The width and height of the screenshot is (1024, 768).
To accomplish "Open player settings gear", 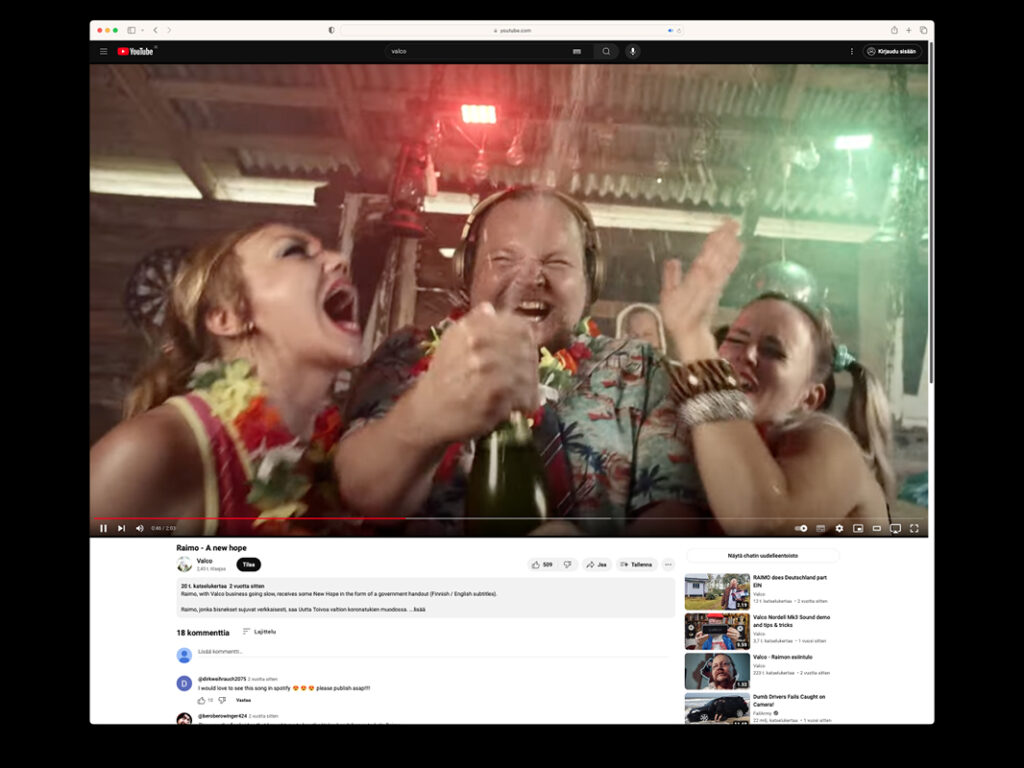I will point(839,528).
